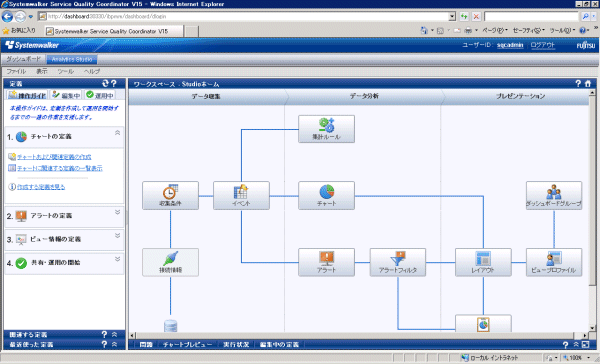Open the 集計ルール aggregation rule node
Image resolution: width=600 pixels, height=364 pixels.
point(326,129)
